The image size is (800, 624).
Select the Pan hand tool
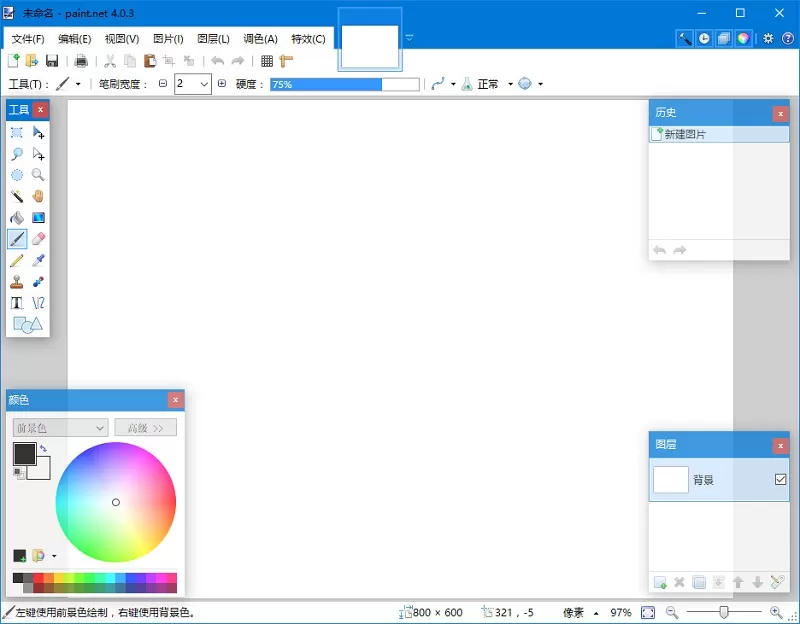(38, 196)
